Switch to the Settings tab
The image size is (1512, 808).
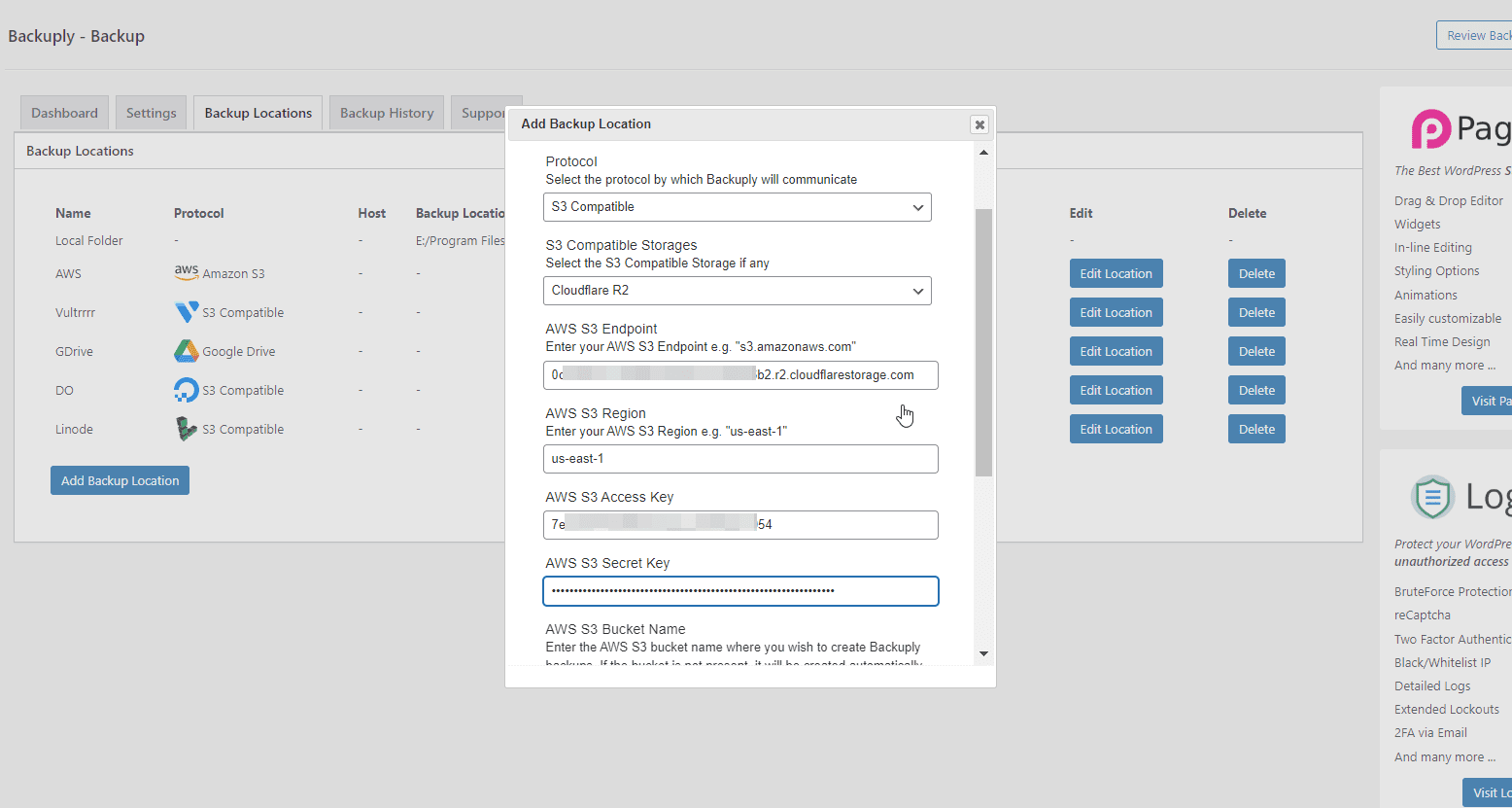[151, 112]
